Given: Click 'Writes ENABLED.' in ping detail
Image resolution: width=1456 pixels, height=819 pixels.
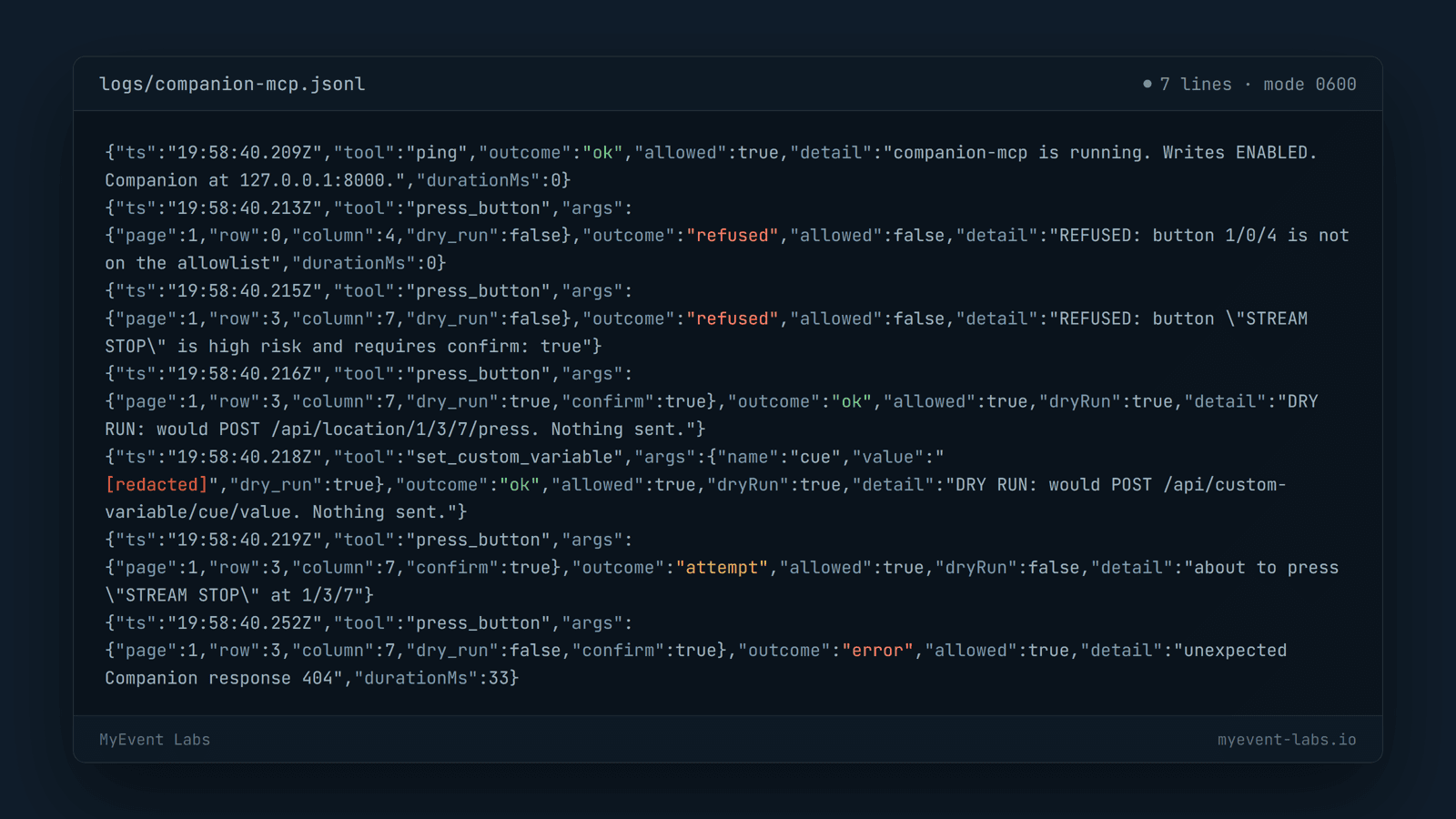Looking at the screenshot, I should point(1239,153).
